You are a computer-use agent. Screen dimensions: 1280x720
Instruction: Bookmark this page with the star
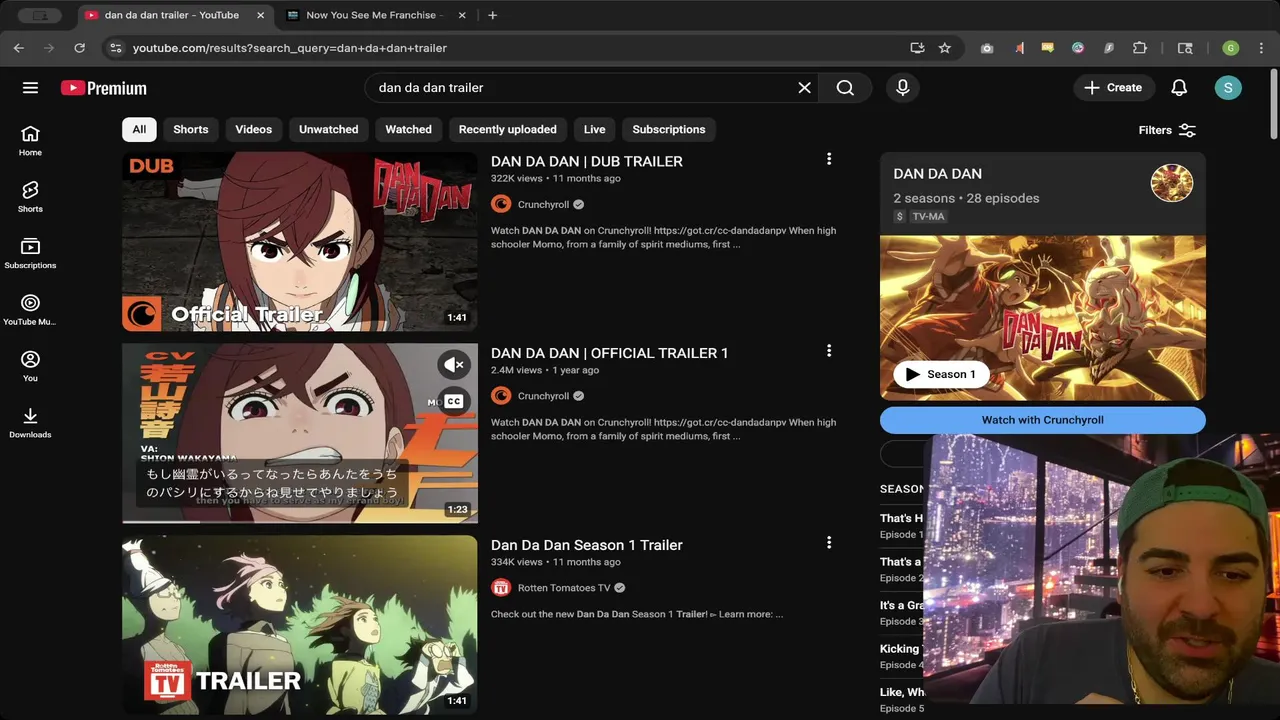point(945,48)
